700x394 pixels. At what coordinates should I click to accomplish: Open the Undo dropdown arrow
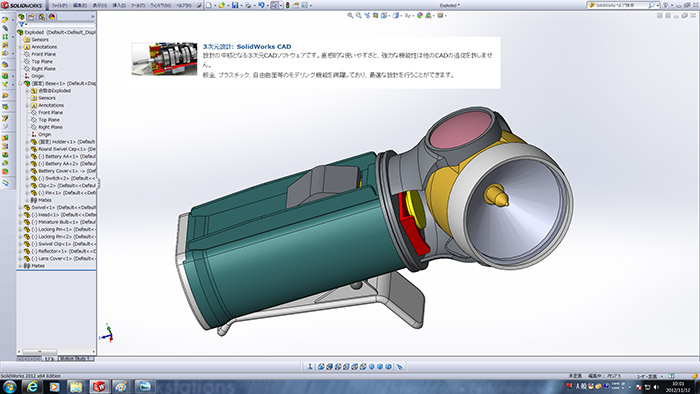tap(268, 5)
